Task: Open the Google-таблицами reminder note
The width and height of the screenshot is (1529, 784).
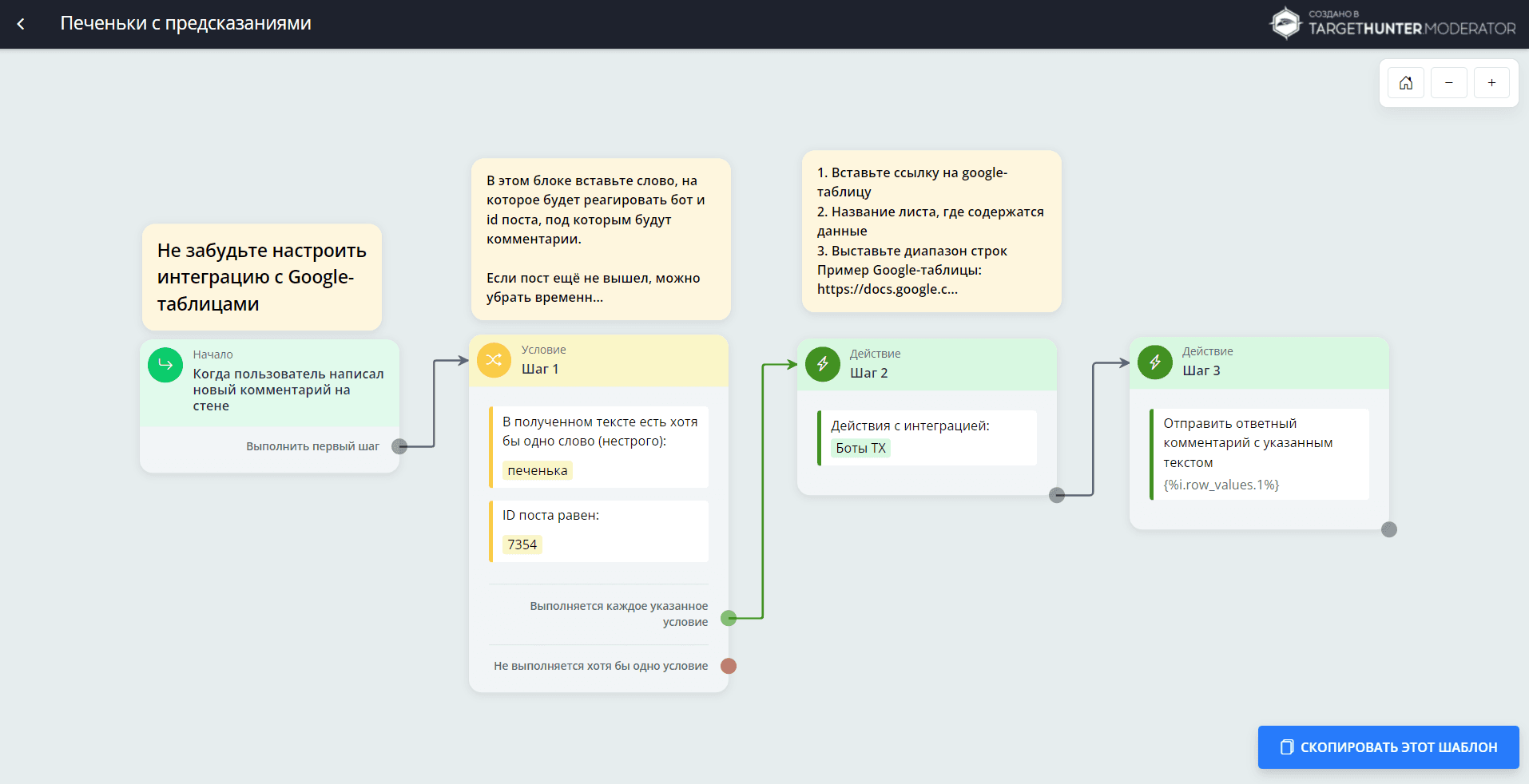Action: [261, 277]
